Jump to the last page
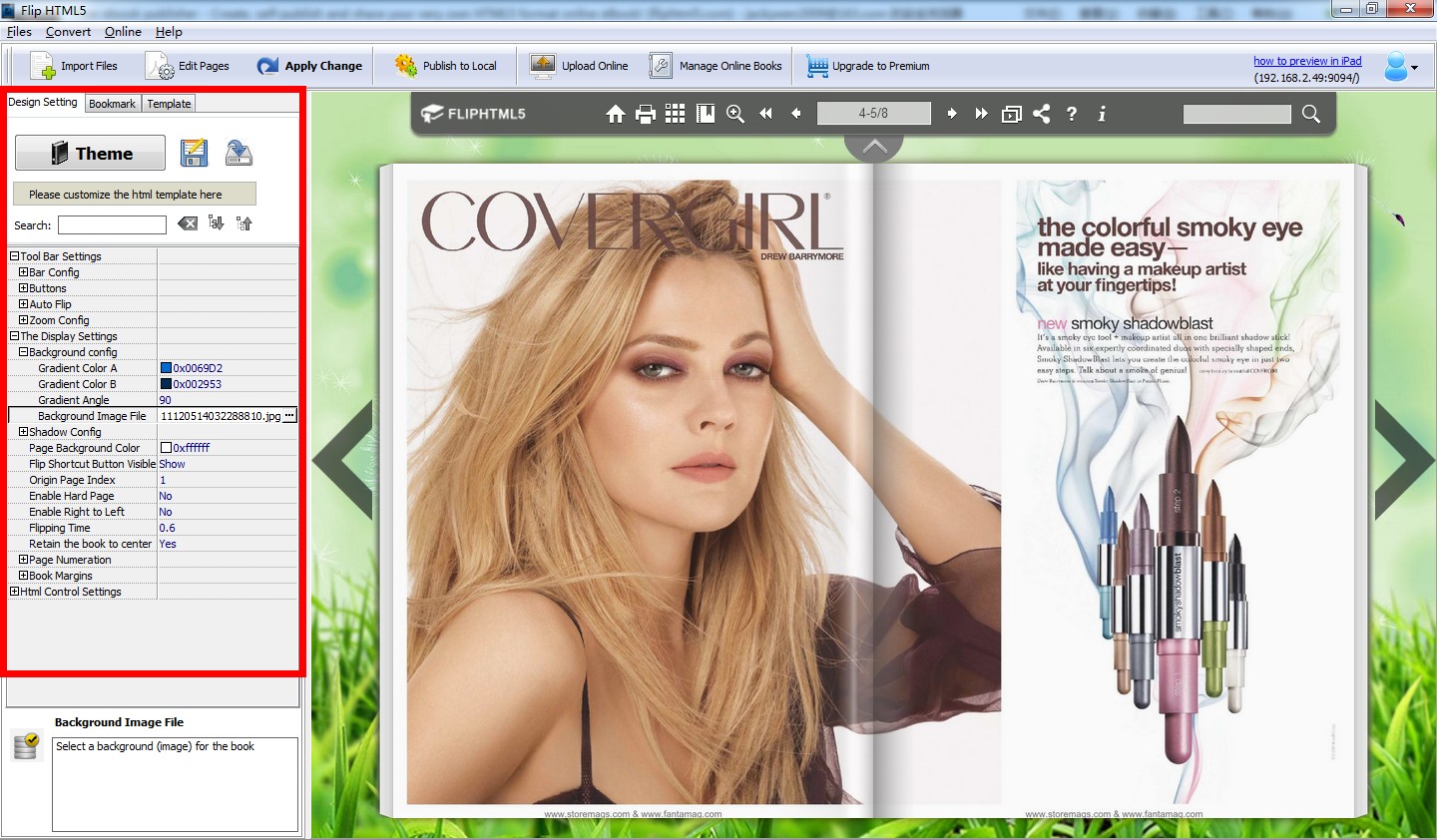The width and height of the screenshot is (1437, 840). tap(982, 114)
